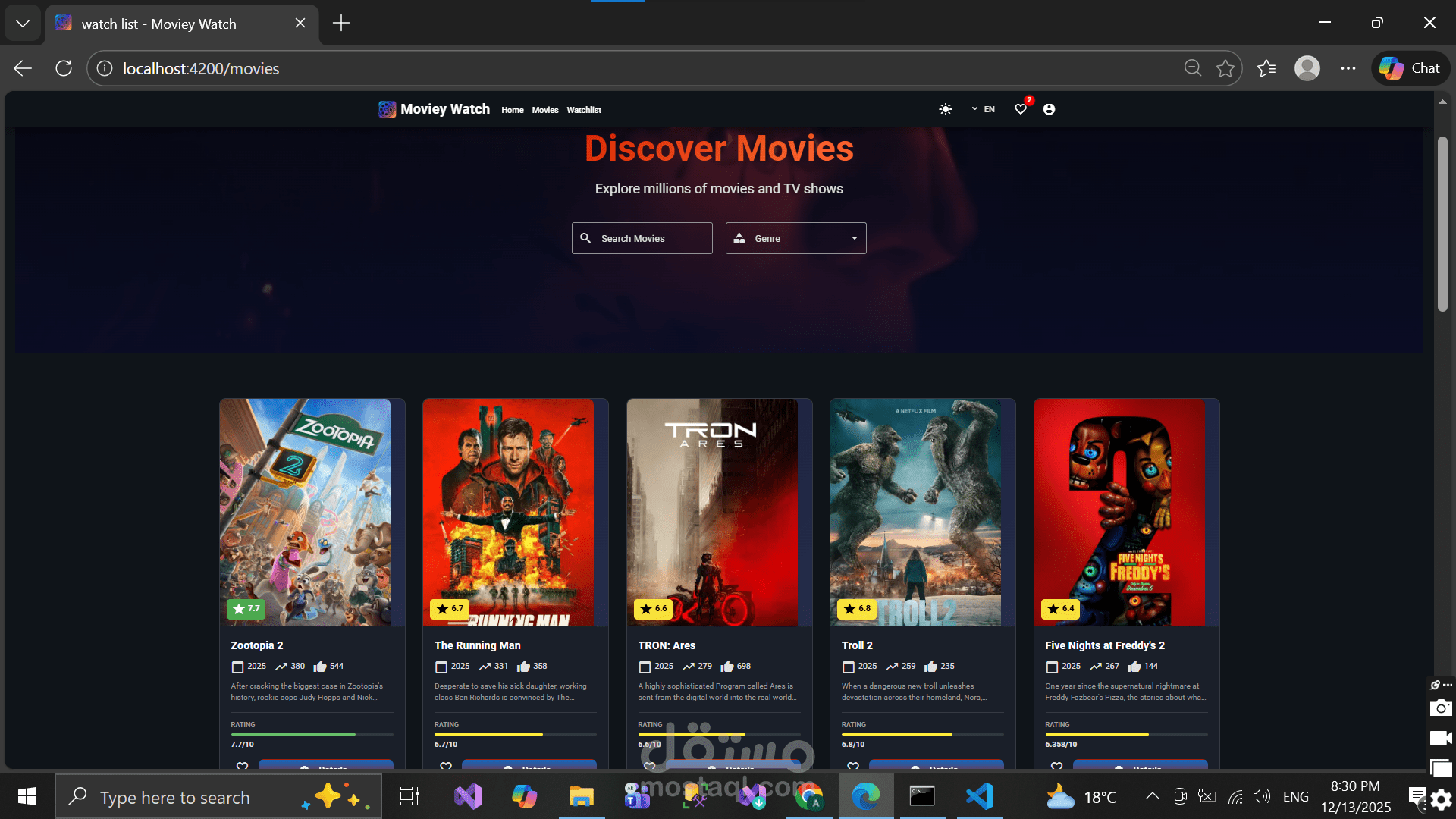This screenshot has width=1456, height=819.
Task: Close the Moviey Watch browser tab
Action: pos(300,24)
